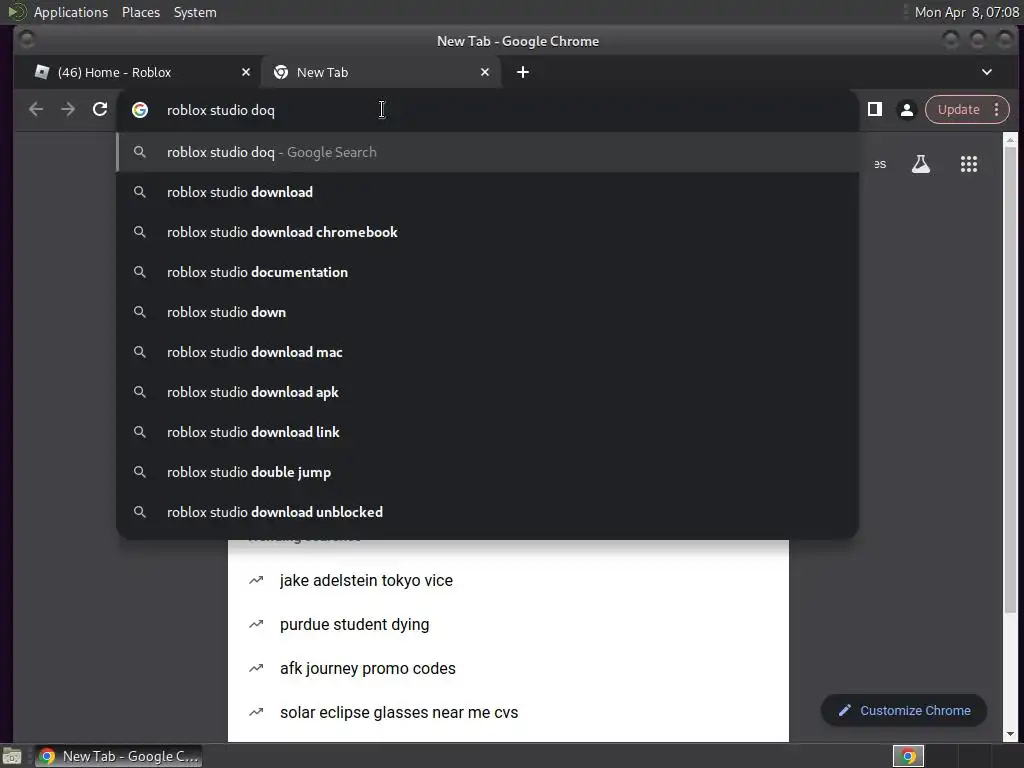Open the Search Labs flask icon

pyautogui.click(x=921, y=164)
